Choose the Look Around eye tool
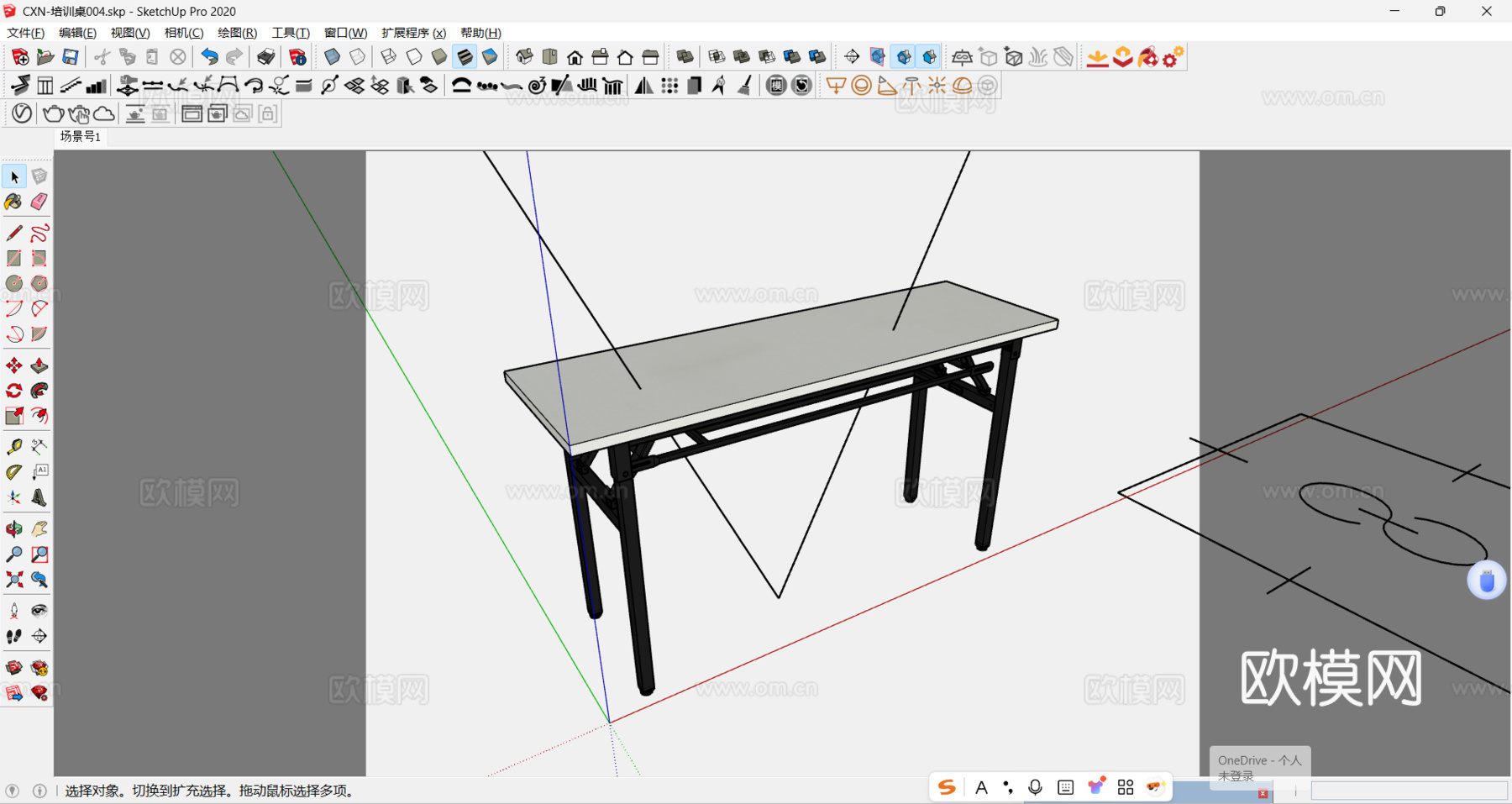1512x804 pixels. pos(39,611)
